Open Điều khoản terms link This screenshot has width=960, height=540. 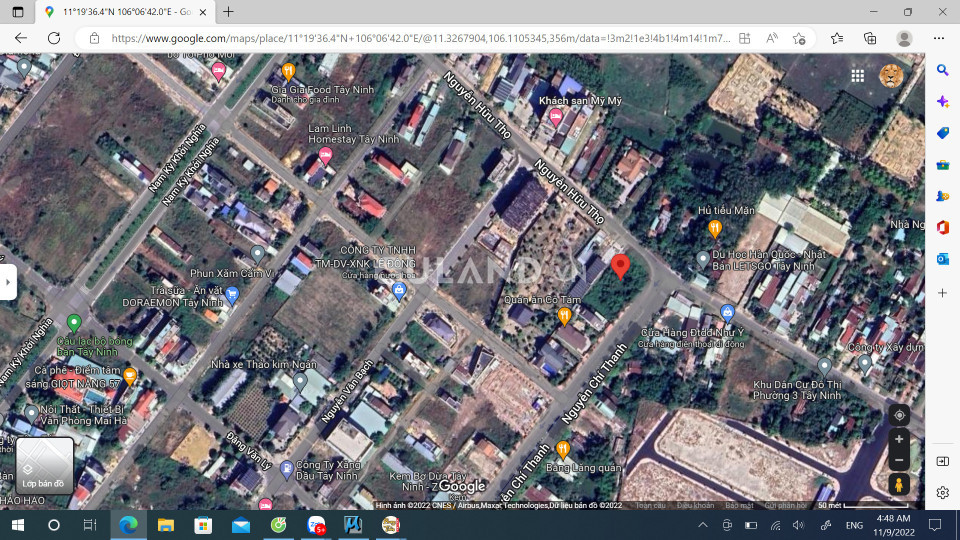click(x=695, y=505)
